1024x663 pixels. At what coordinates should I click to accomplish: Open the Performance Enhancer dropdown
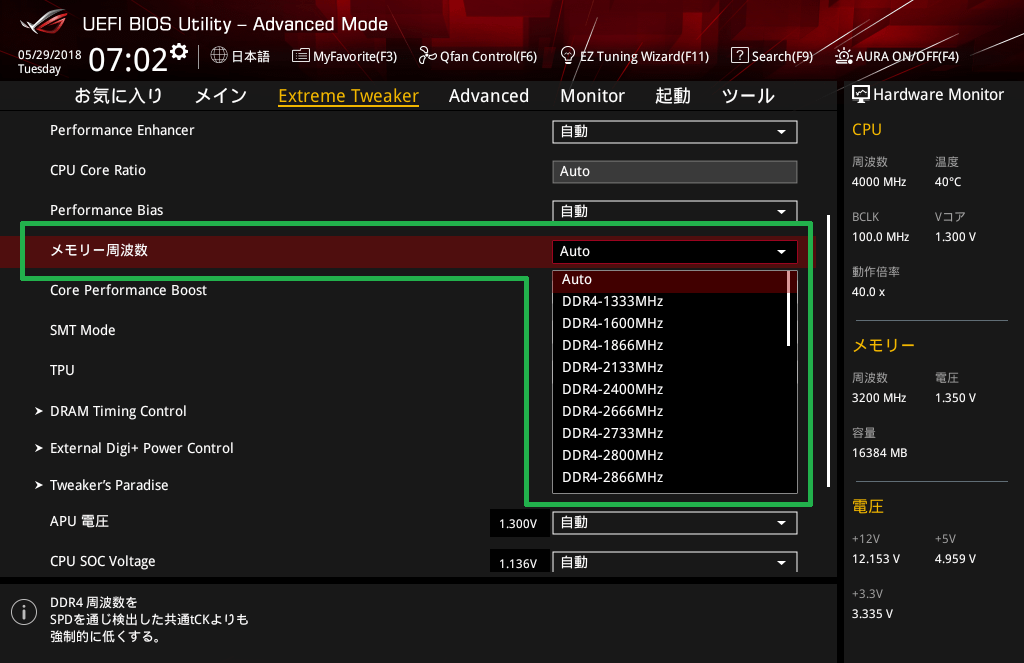(675, 132)
